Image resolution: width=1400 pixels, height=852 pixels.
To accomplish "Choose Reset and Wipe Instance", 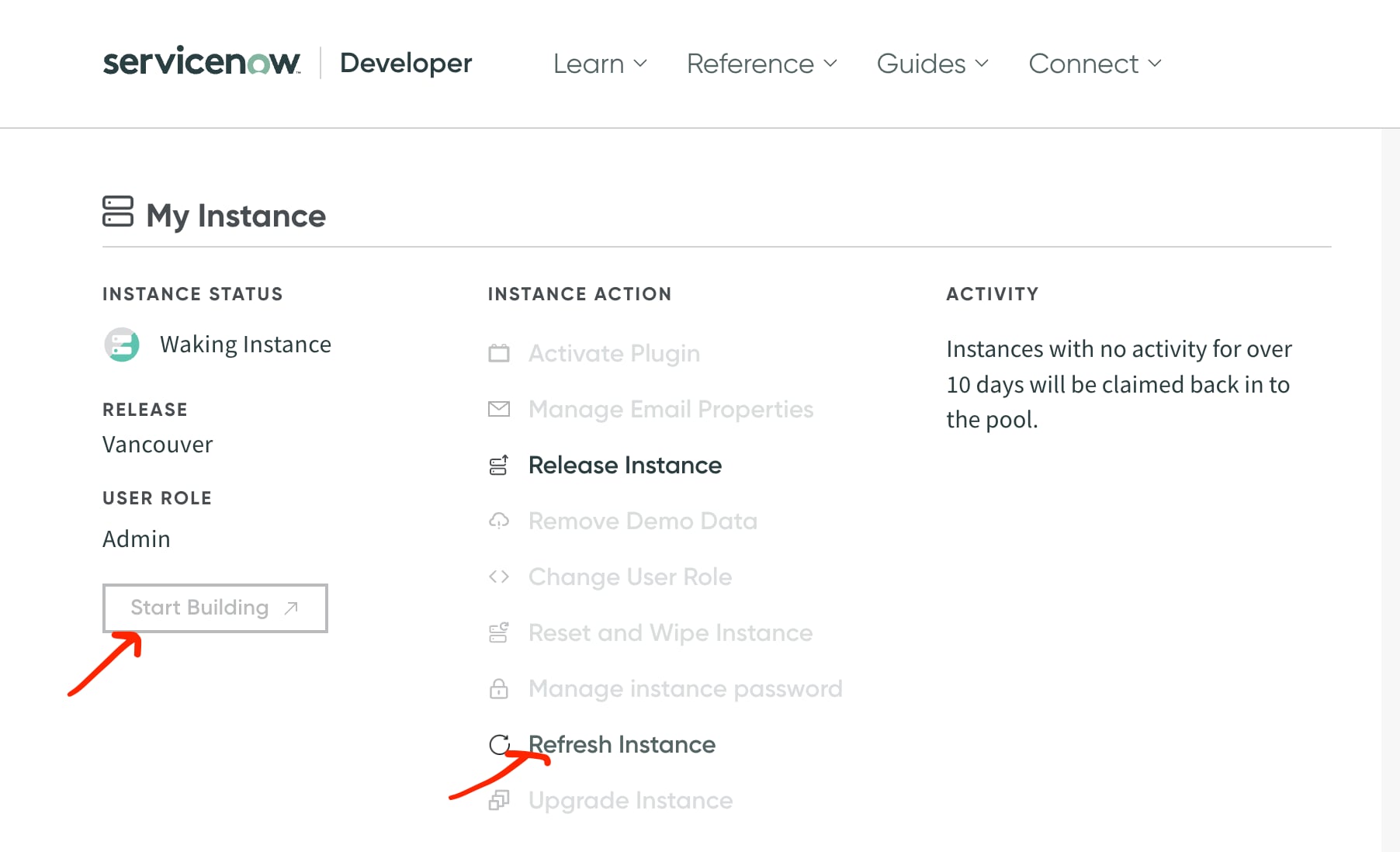I will click(671, 632).
